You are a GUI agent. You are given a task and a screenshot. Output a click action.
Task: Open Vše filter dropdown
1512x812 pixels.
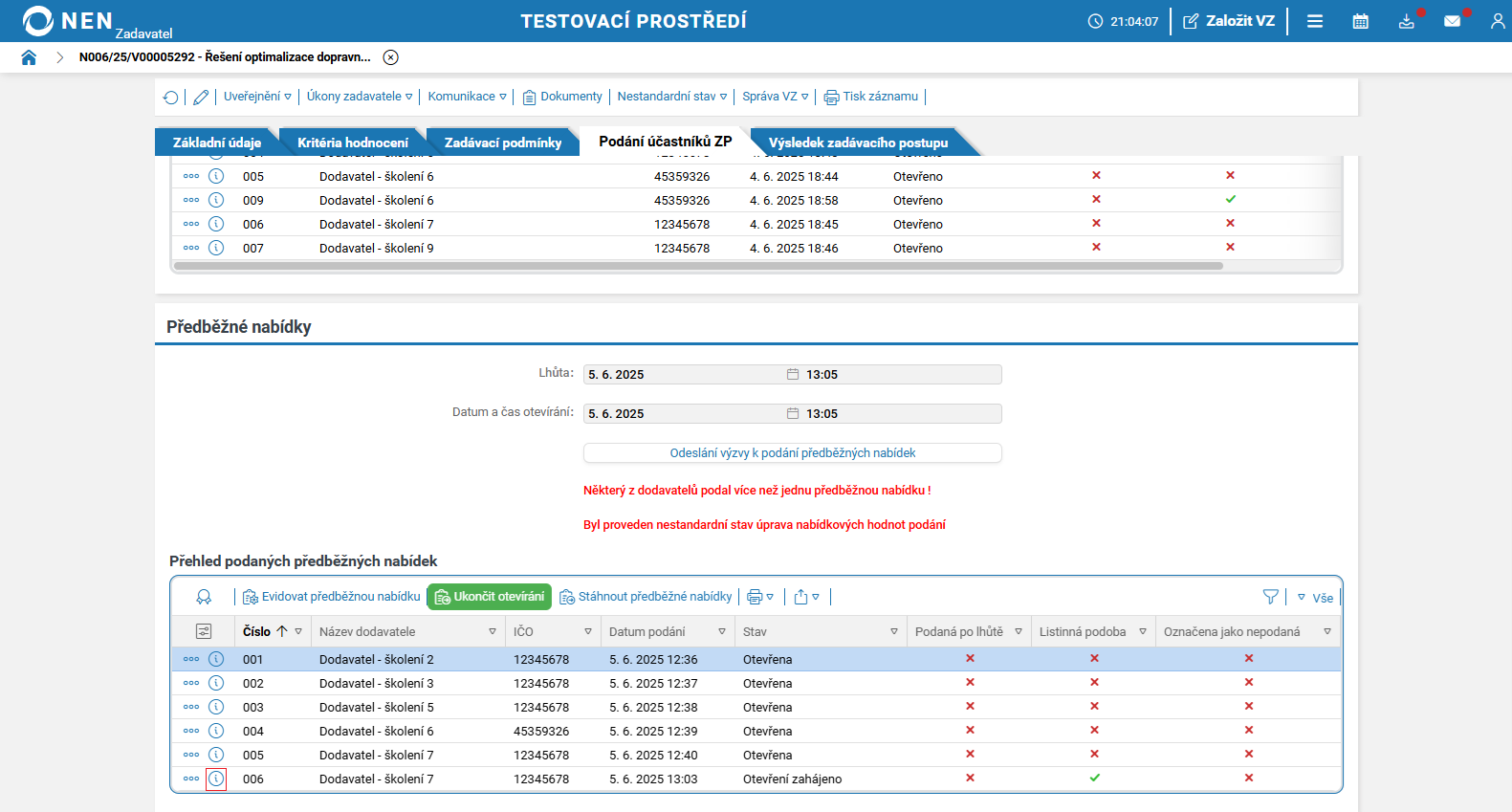(1315, 598)
